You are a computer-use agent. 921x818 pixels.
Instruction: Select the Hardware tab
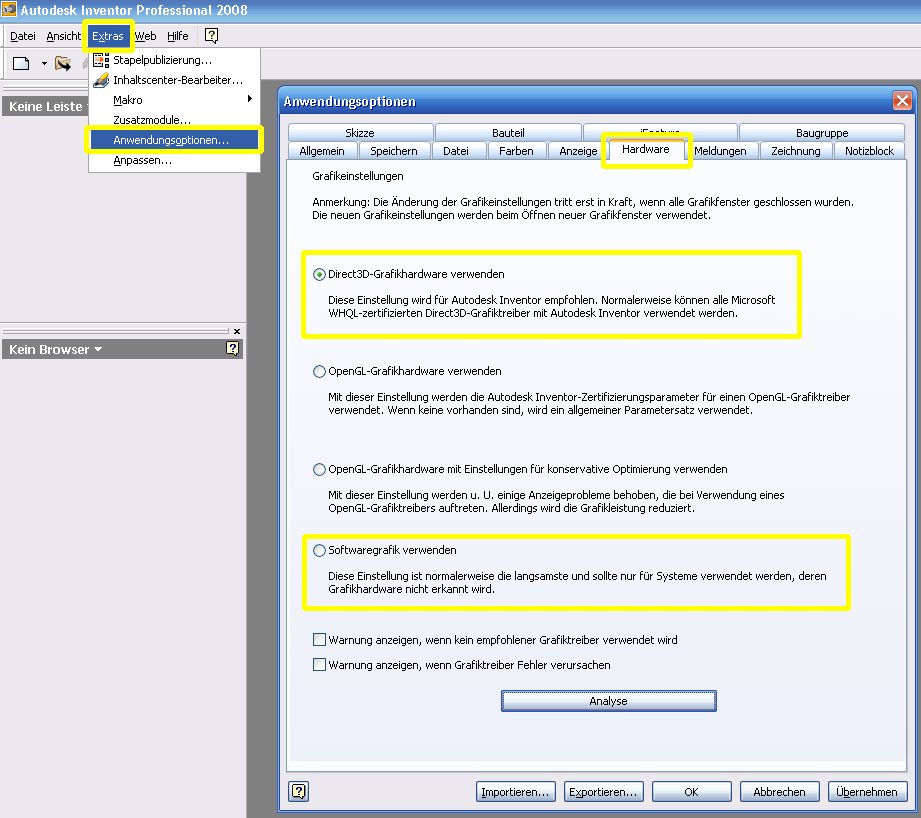coord(646,150)
